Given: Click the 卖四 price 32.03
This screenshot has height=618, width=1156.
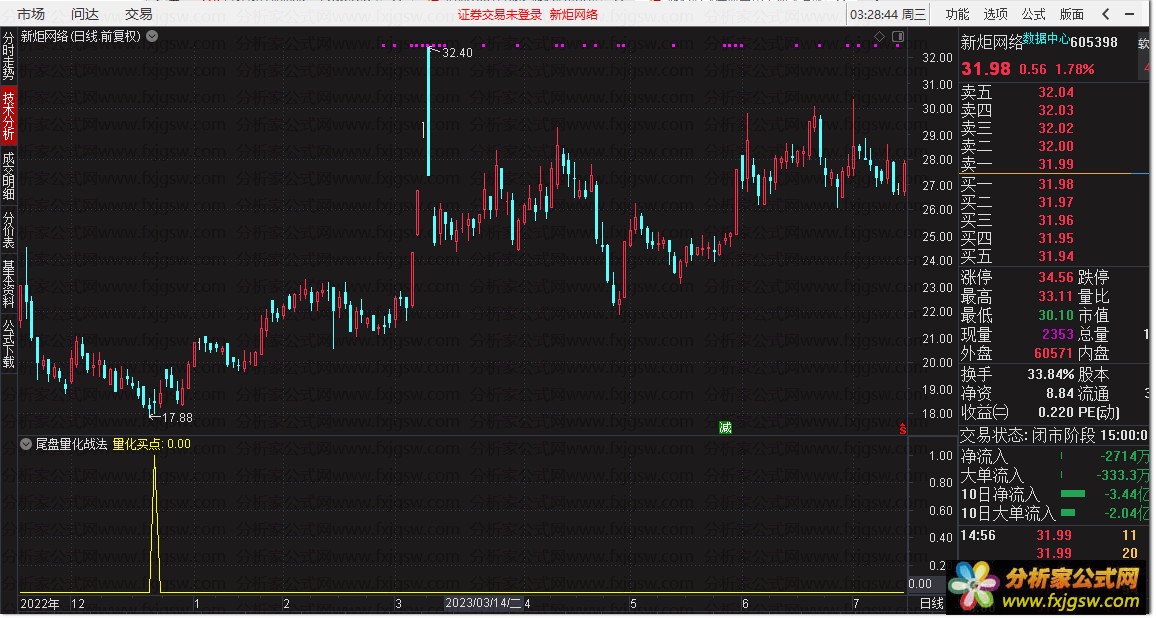Looking at the screenshot, I should click(x=1056, y=110).
